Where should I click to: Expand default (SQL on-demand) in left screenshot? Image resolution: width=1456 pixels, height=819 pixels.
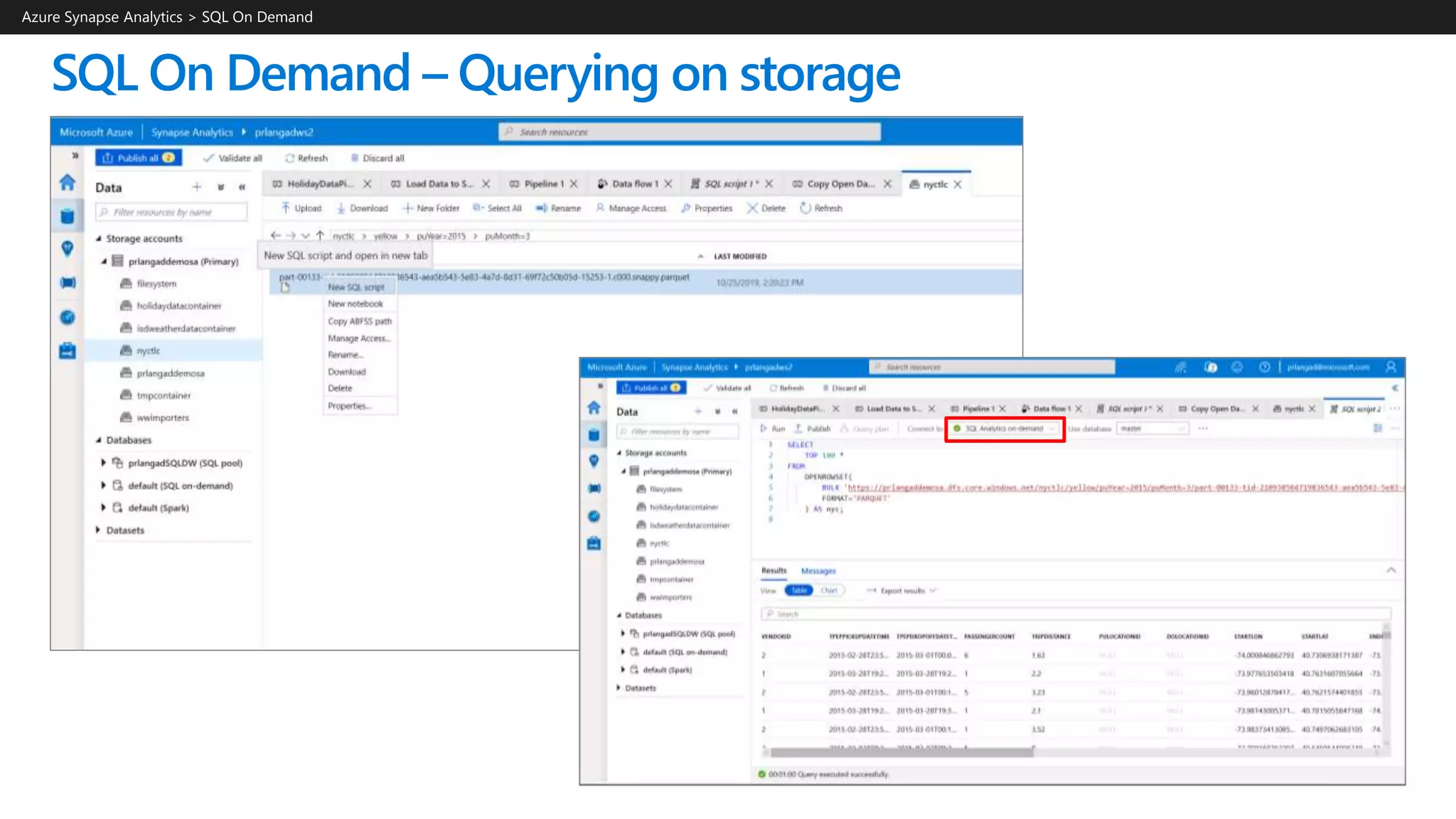[x=104, y=486]
